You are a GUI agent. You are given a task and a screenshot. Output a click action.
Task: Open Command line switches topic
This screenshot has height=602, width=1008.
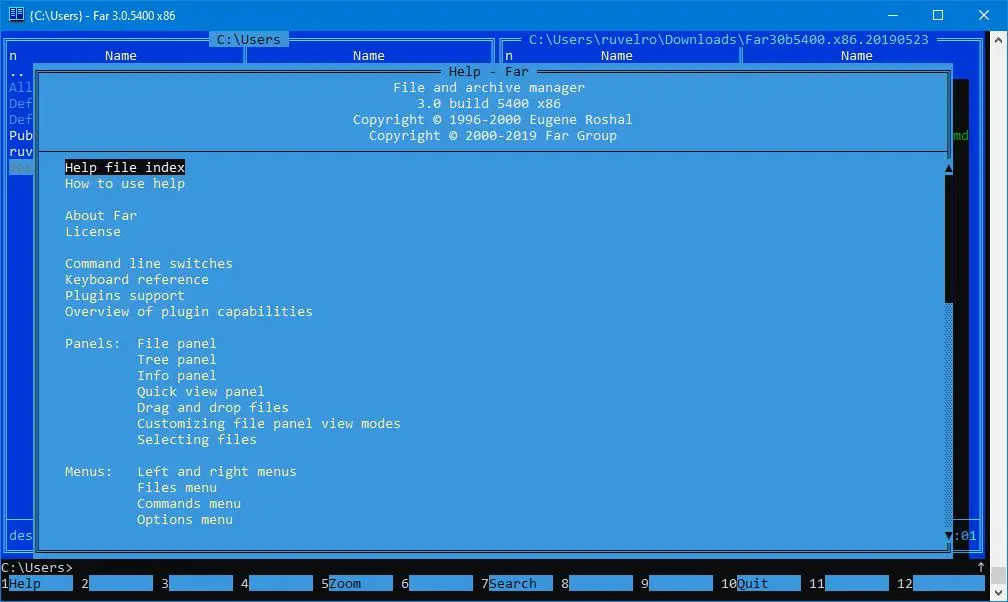click(x=148, y=264)
